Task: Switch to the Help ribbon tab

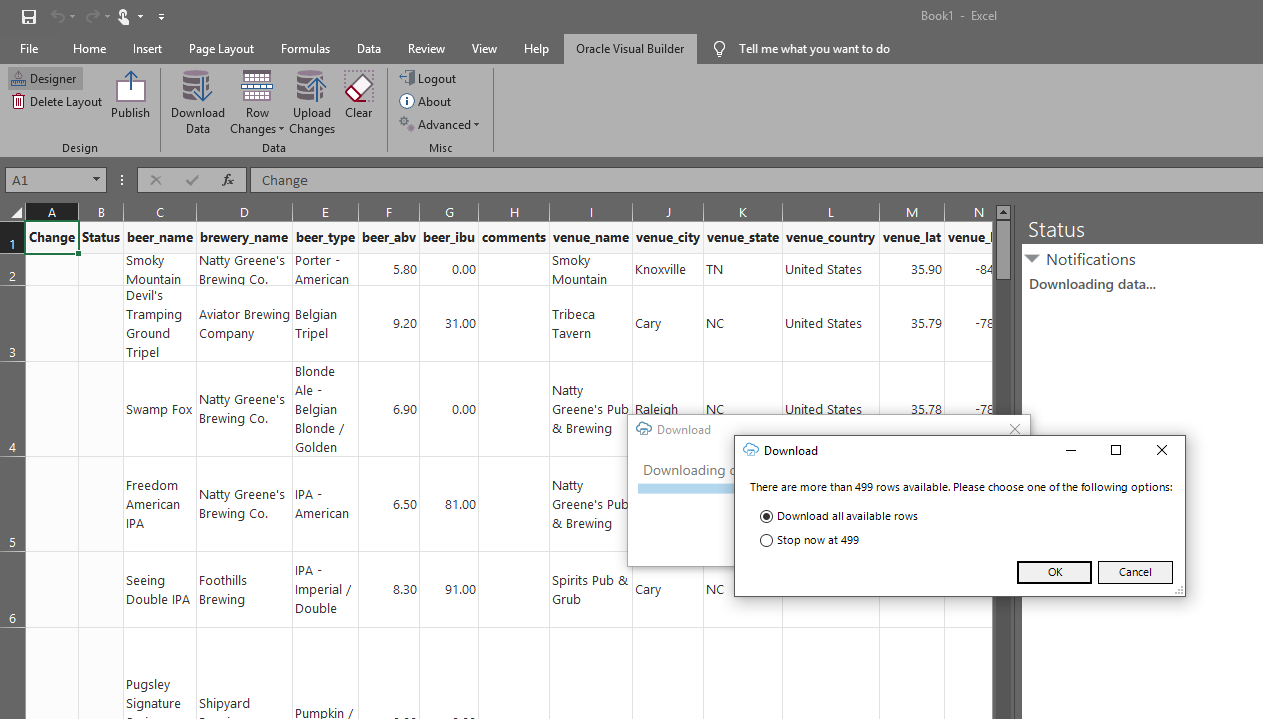Action: 536,48
